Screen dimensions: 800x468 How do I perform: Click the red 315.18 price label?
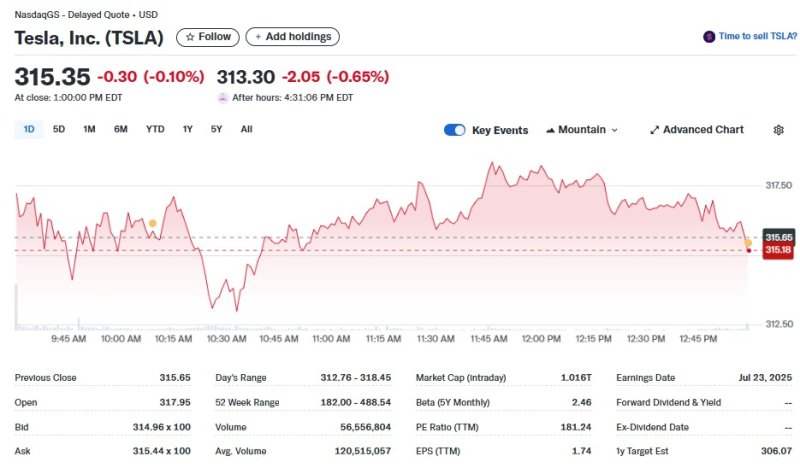[x=778, y=250]
